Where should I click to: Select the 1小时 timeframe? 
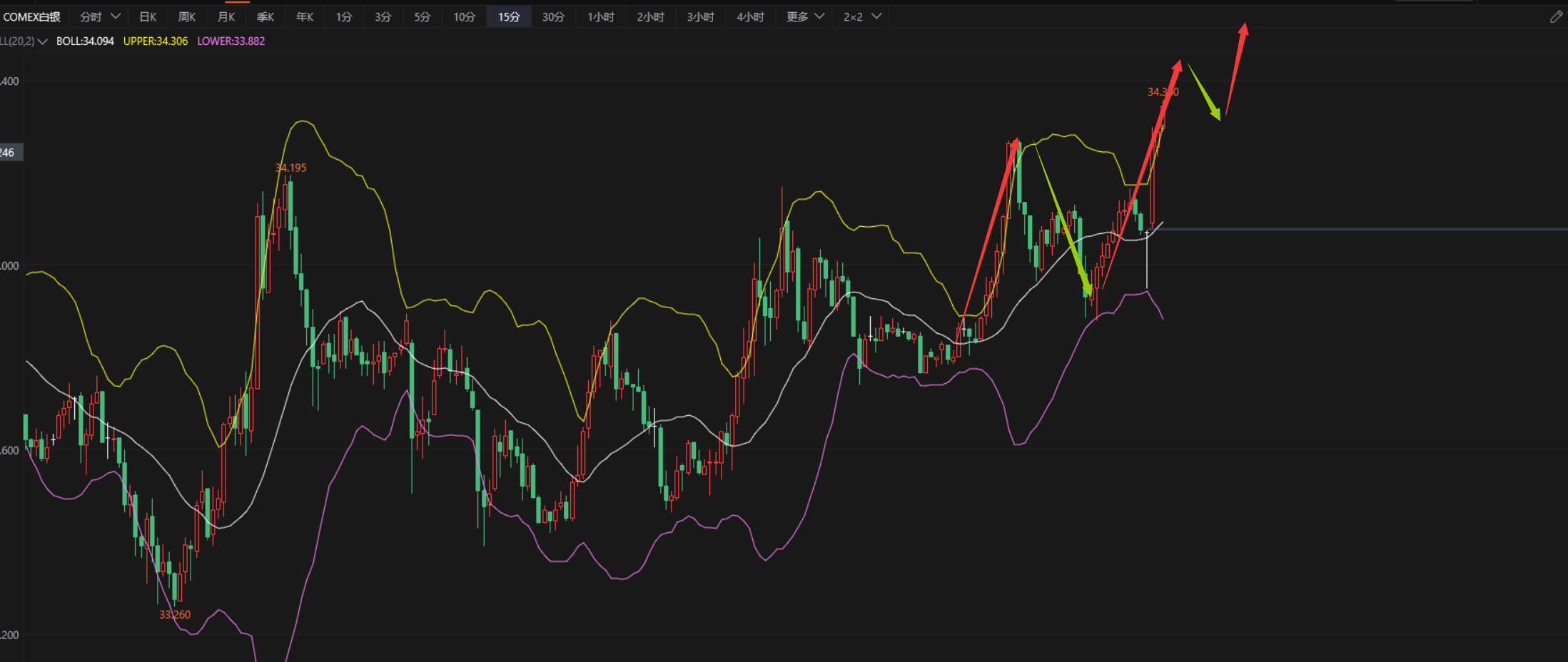(601, 16)
